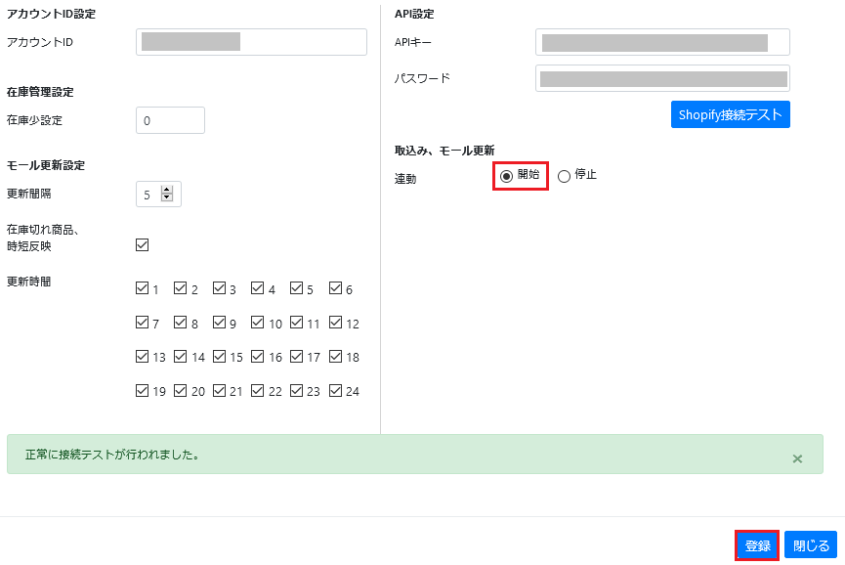Increase the 更新間隔 spinner value
845x565 pixels.
pos(167,190)
